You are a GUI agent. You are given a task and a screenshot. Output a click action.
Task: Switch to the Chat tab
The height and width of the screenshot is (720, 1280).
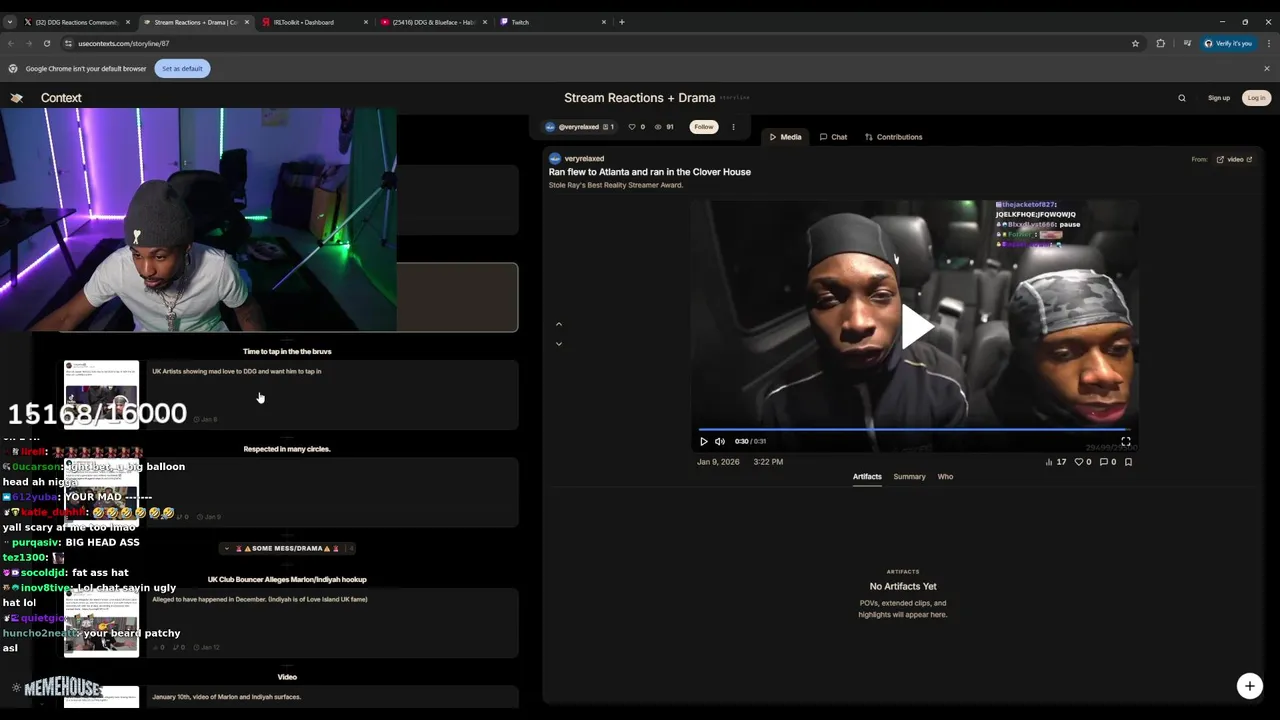coord(833,137)
